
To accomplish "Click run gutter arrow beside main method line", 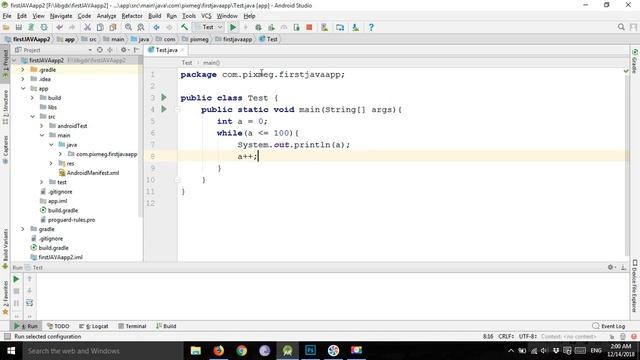I will point(164,109).
